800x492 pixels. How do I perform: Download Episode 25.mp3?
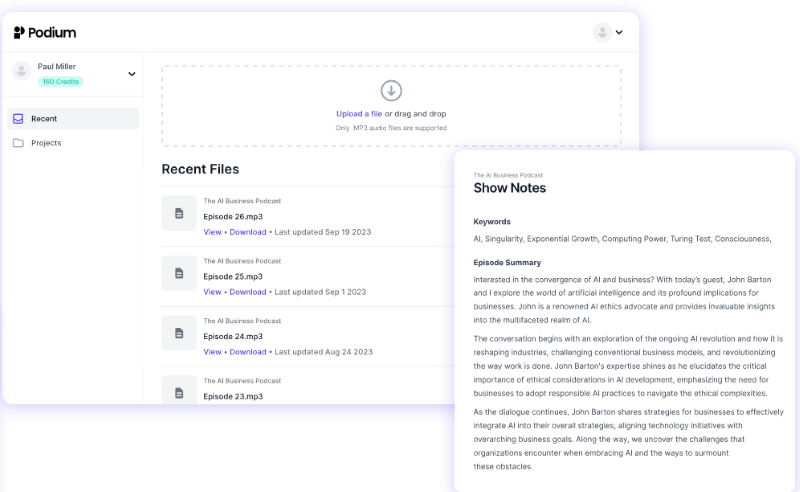tap(248, 292)
